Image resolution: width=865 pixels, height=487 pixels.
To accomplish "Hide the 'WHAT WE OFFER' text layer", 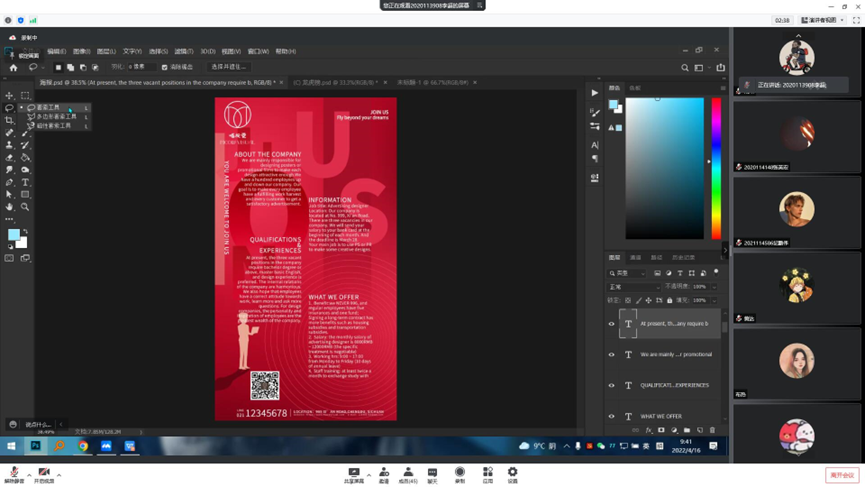I will click(612, 416).
